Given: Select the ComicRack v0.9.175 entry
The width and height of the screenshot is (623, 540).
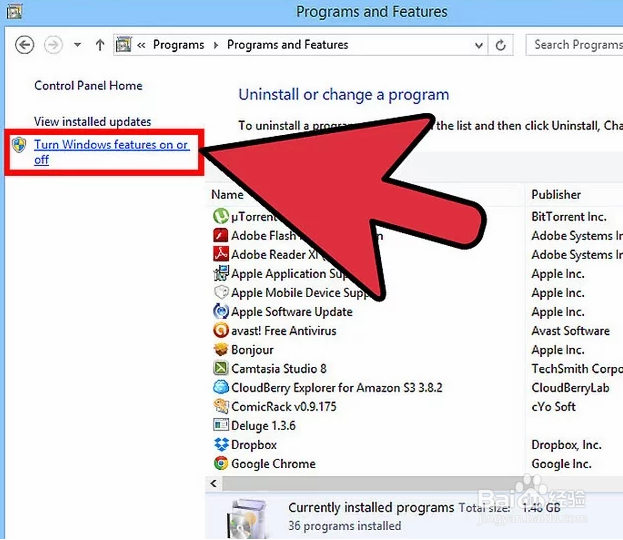Looking at the screenshot, I should click(284, 406).
